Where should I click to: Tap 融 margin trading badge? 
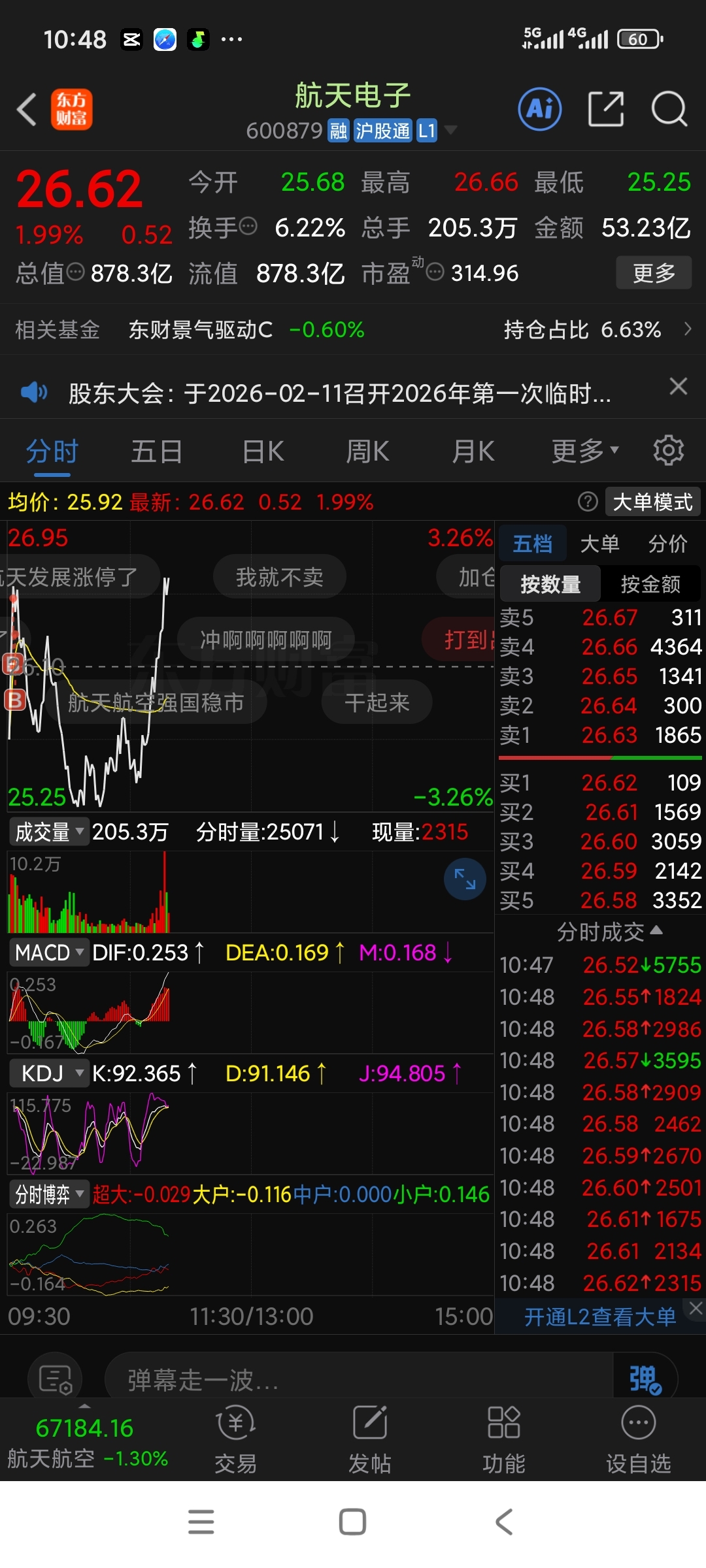click(x=339, y=130)
